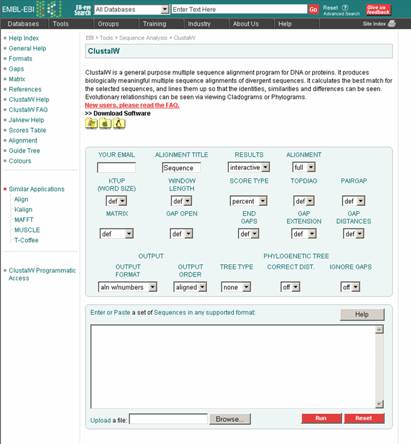Image resolution: width=411 pixels, height=444 pixels.
Task: Click the Download Software link
Action: [122, 114]
